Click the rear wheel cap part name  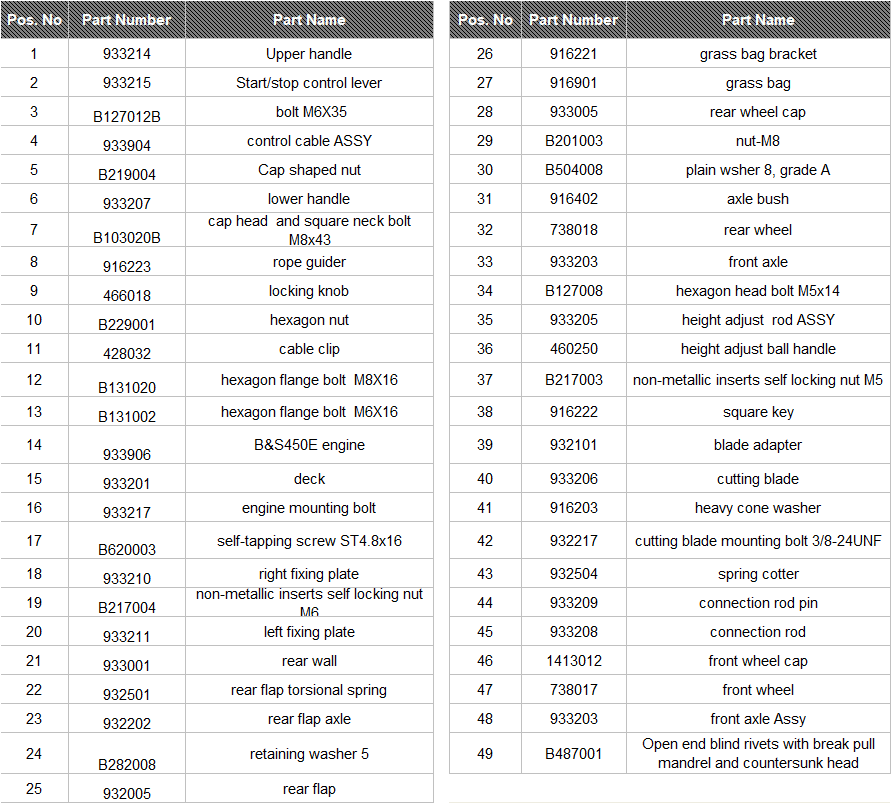point(758,112)
